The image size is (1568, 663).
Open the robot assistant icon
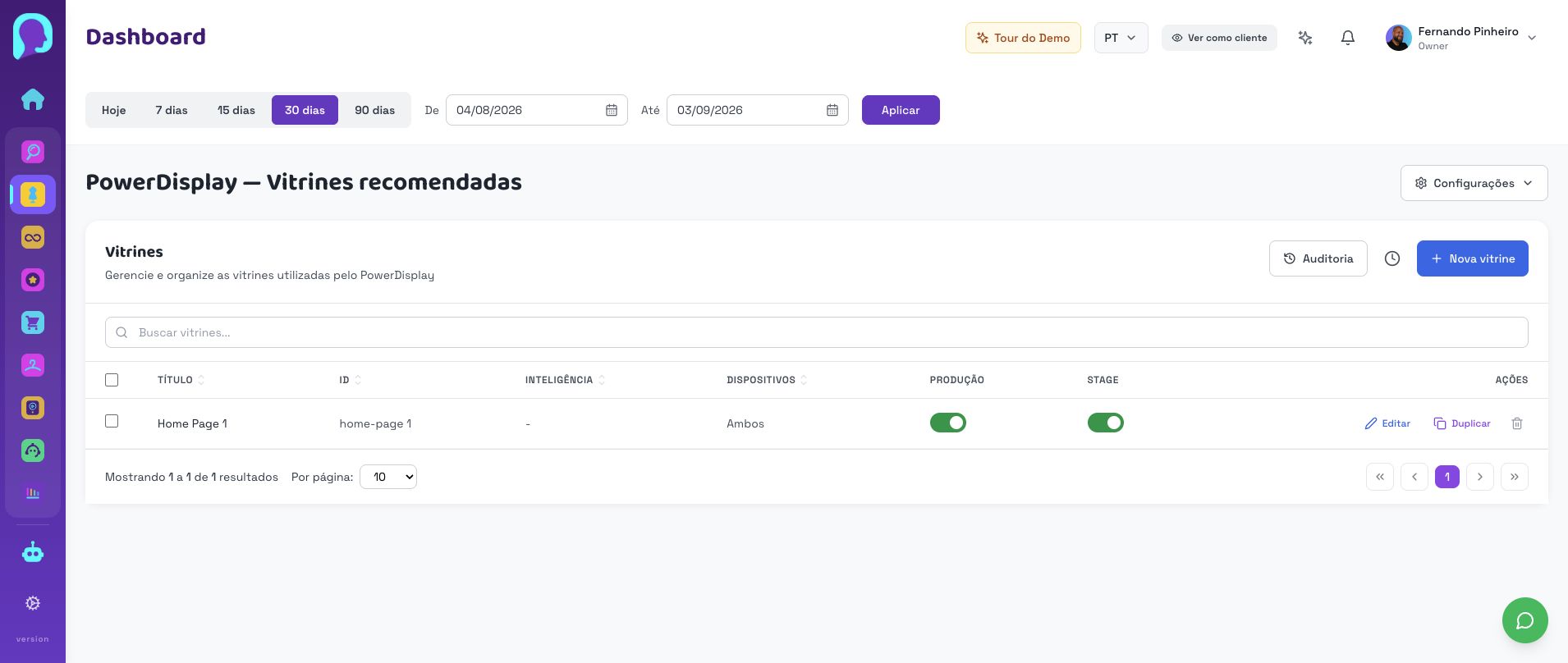click(x=33, y=552)
